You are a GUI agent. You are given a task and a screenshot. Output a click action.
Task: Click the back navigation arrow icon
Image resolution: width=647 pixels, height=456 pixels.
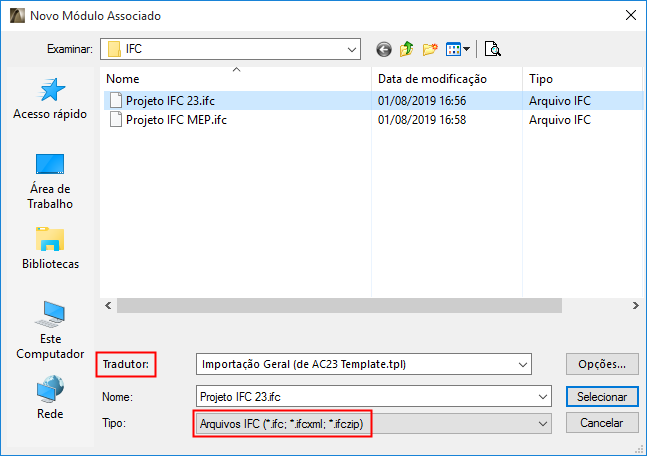384,48
